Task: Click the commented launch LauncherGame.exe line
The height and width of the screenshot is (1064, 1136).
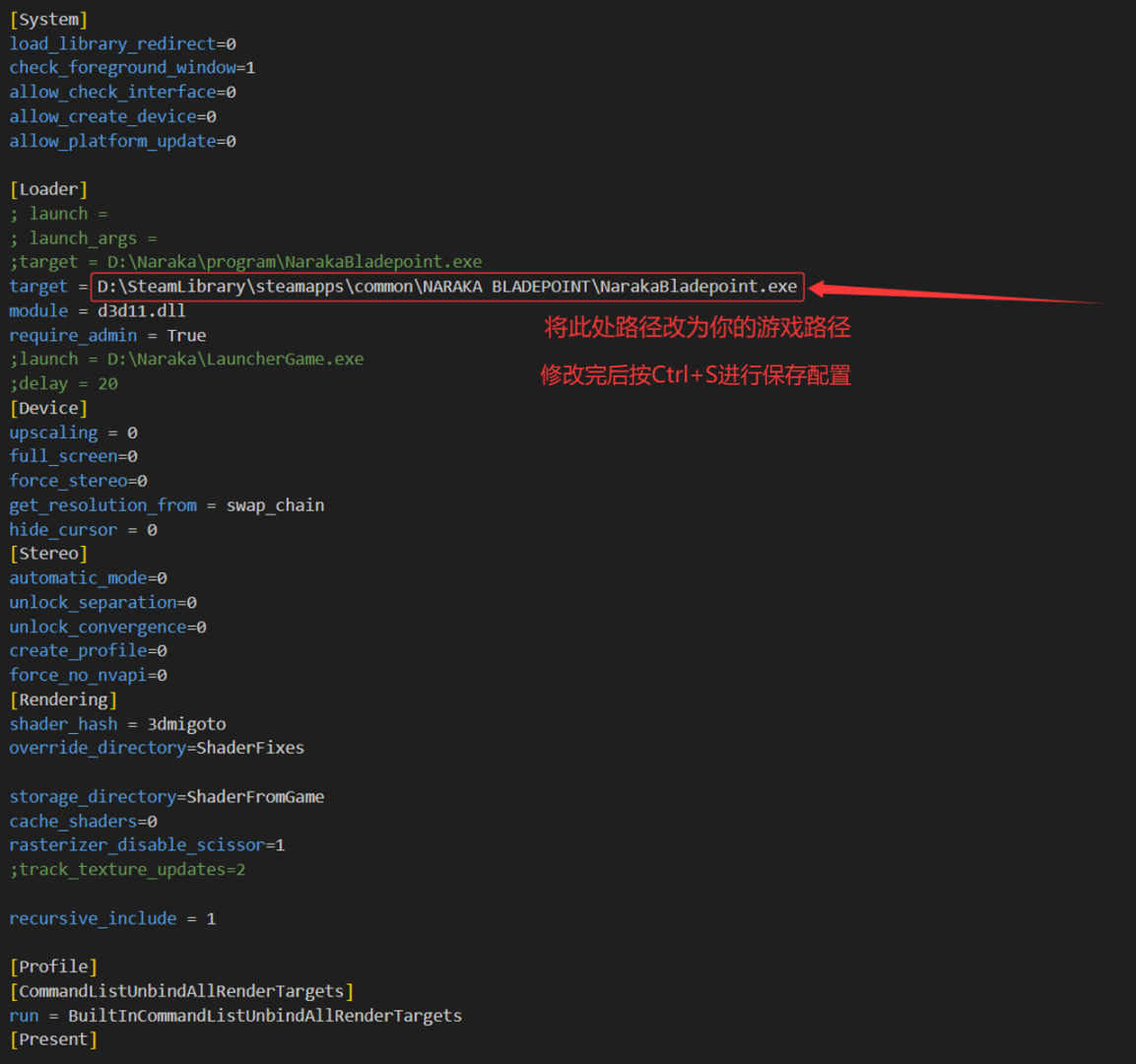Action: (x=187, y=360)
